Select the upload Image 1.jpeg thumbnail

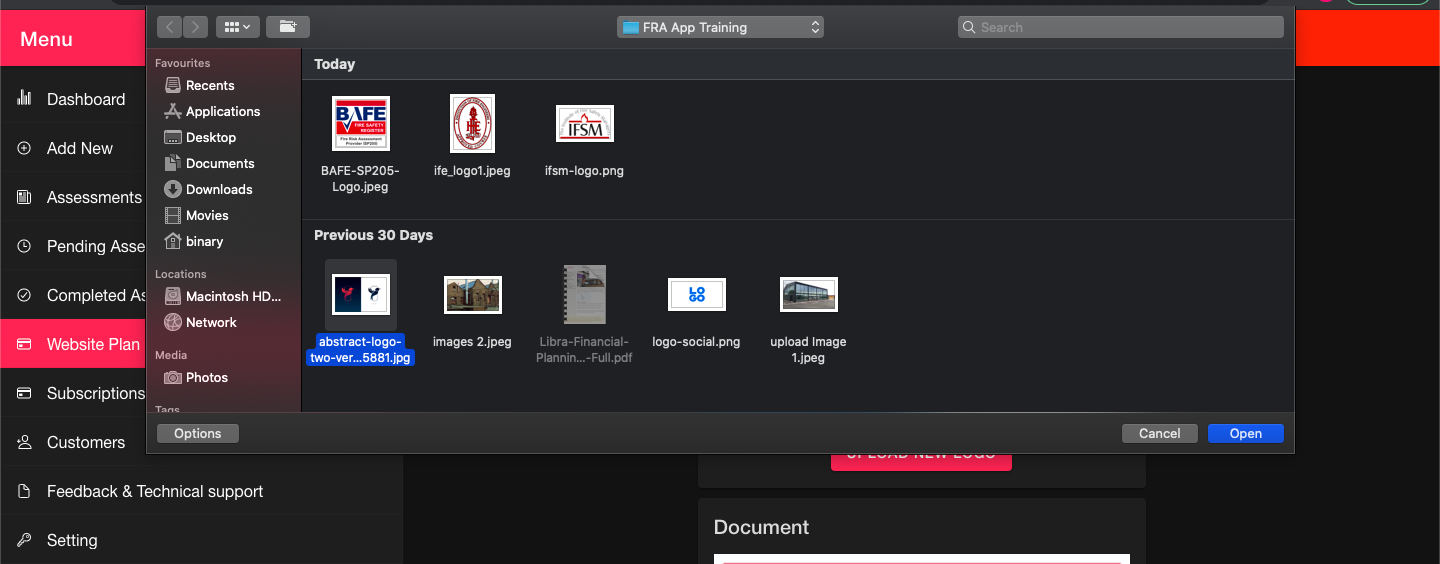tap(808, 294)
